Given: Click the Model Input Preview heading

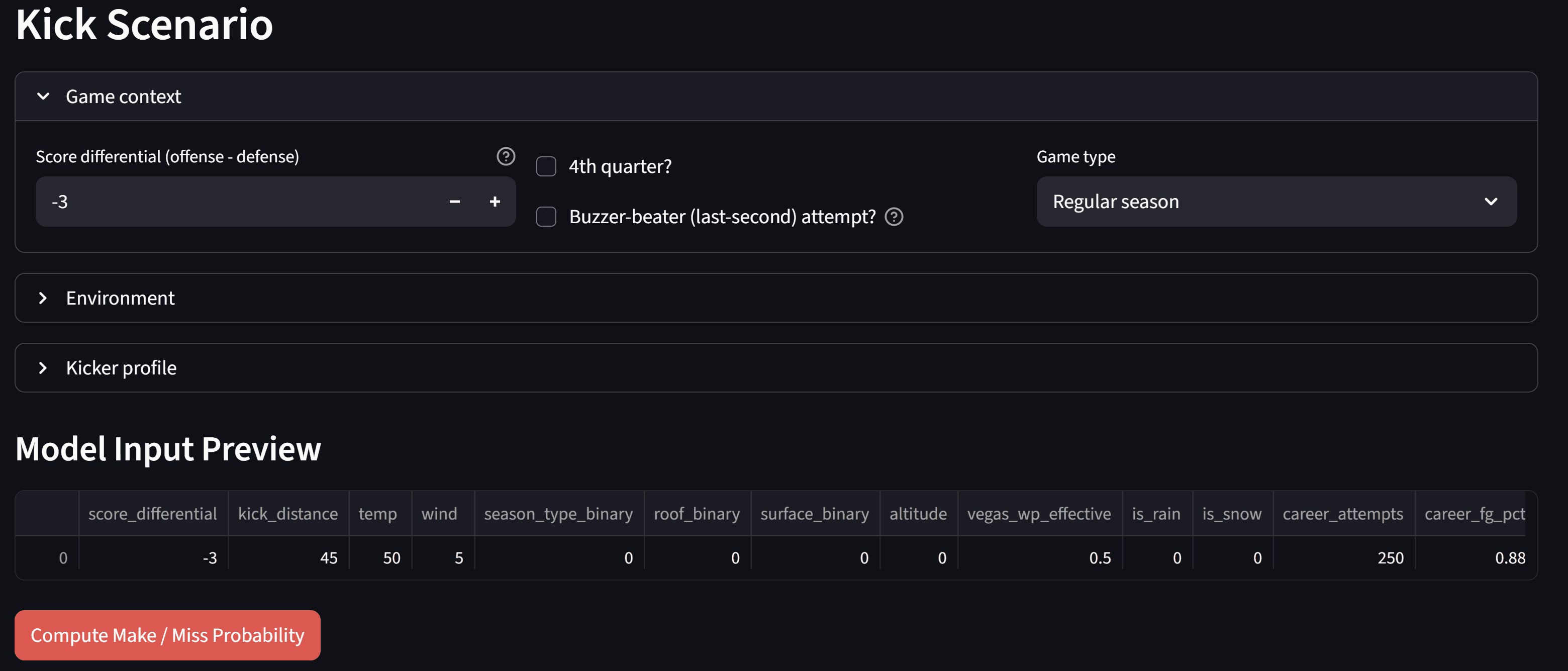Looking at the screenshot, I should [168, 449].
